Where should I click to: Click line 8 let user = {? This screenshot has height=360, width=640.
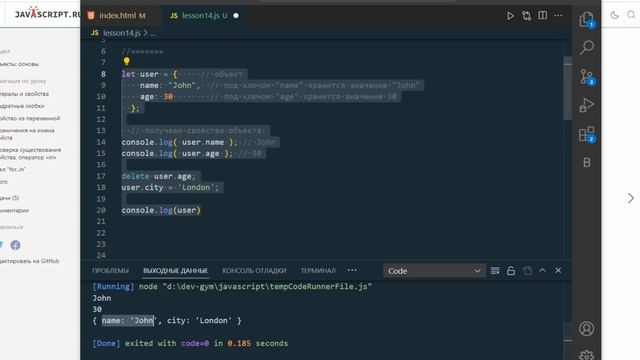[x=149, y=74]
